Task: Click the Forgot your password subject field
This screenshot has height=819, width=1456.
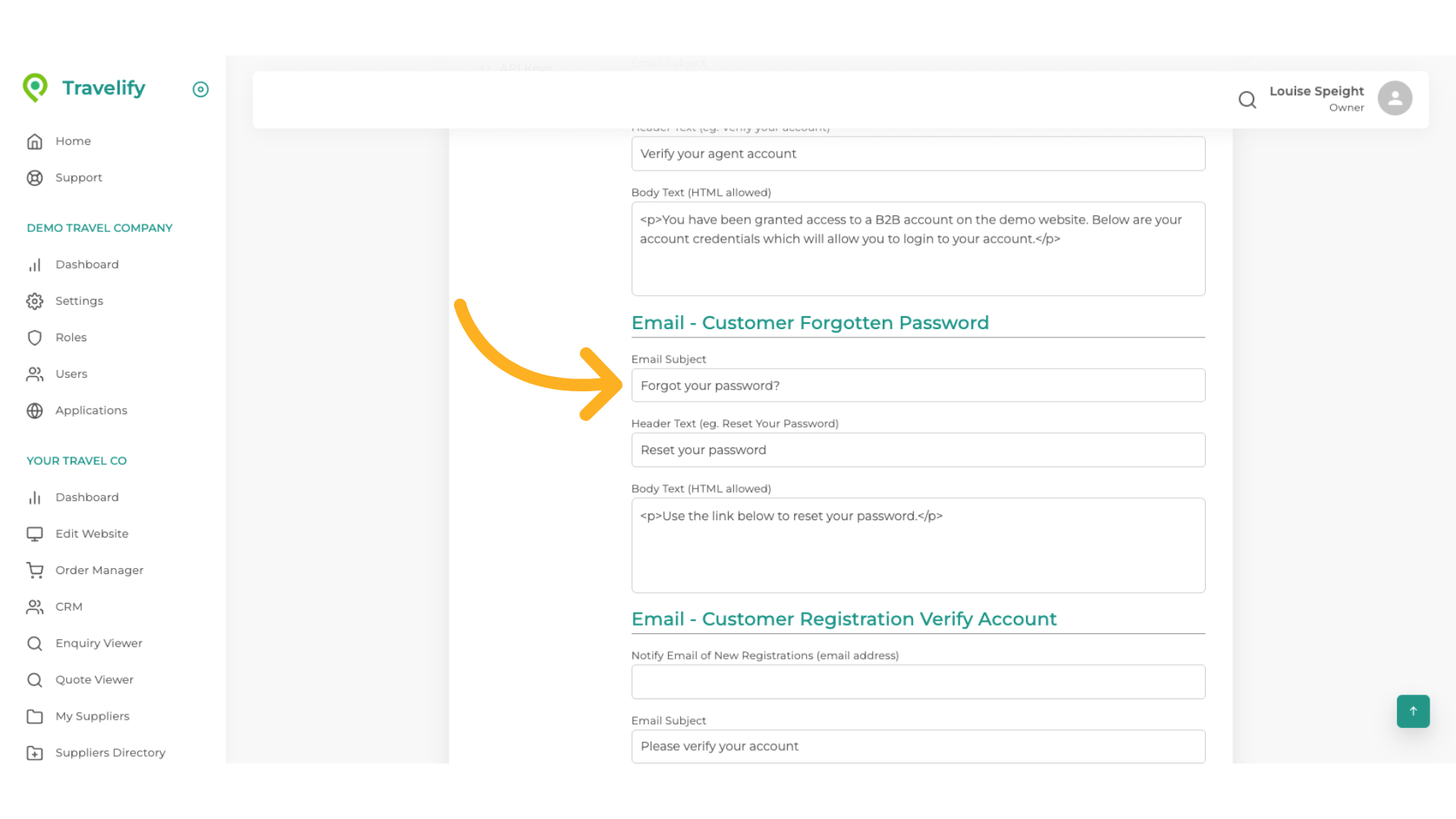Action: (x=918, y=385)
